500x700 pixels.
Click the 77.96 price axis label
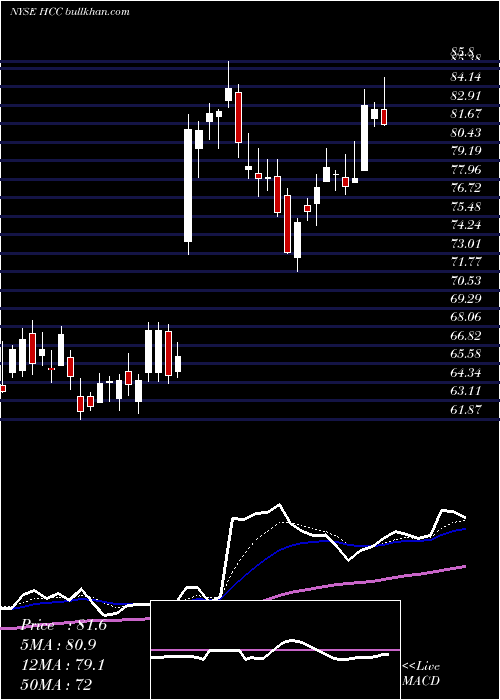[x=466, y=169]
